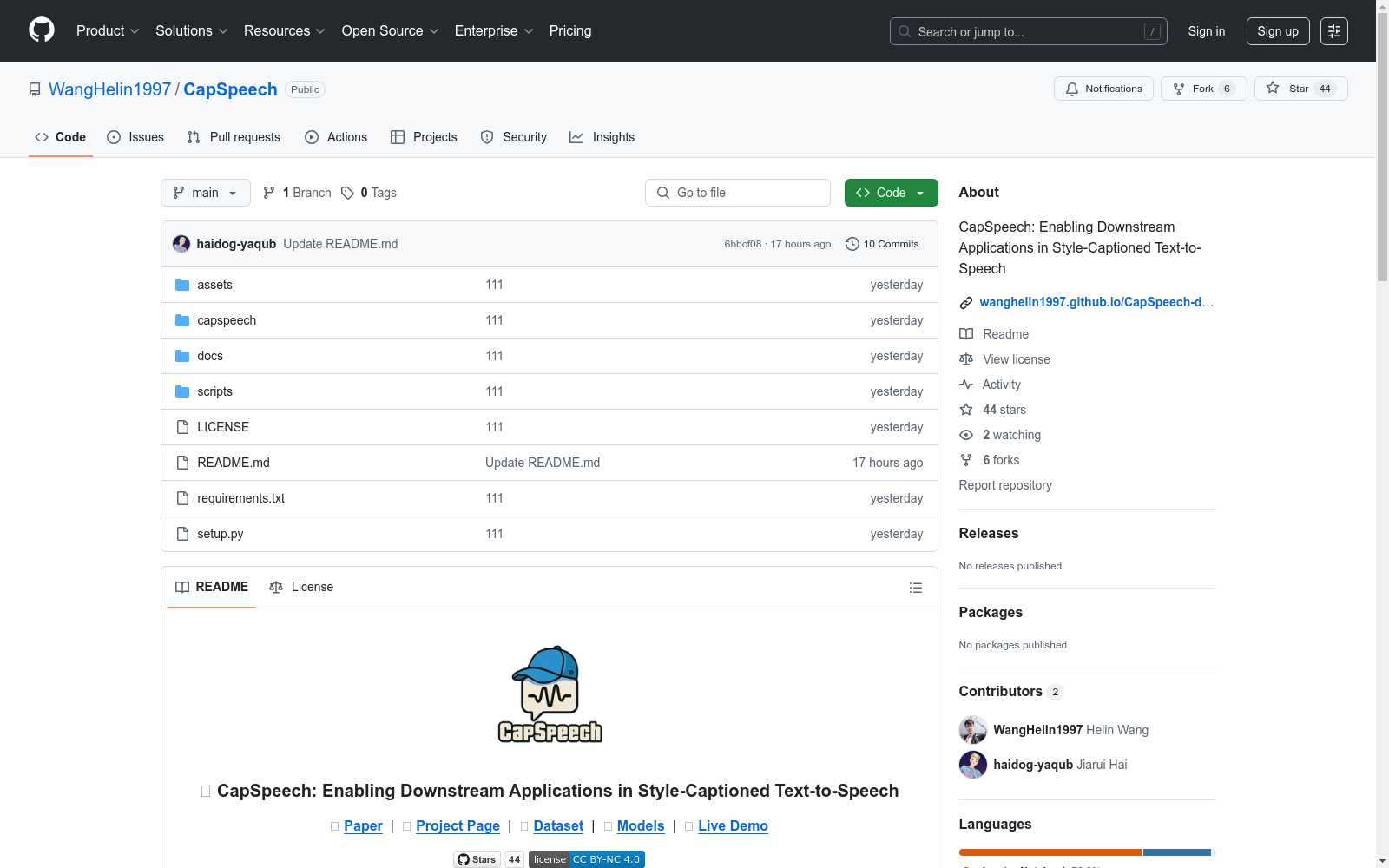Click the license CC BY-NC 4.0 badge
The width and height of the screenshot is (1389, 868).
click(587, 859)
